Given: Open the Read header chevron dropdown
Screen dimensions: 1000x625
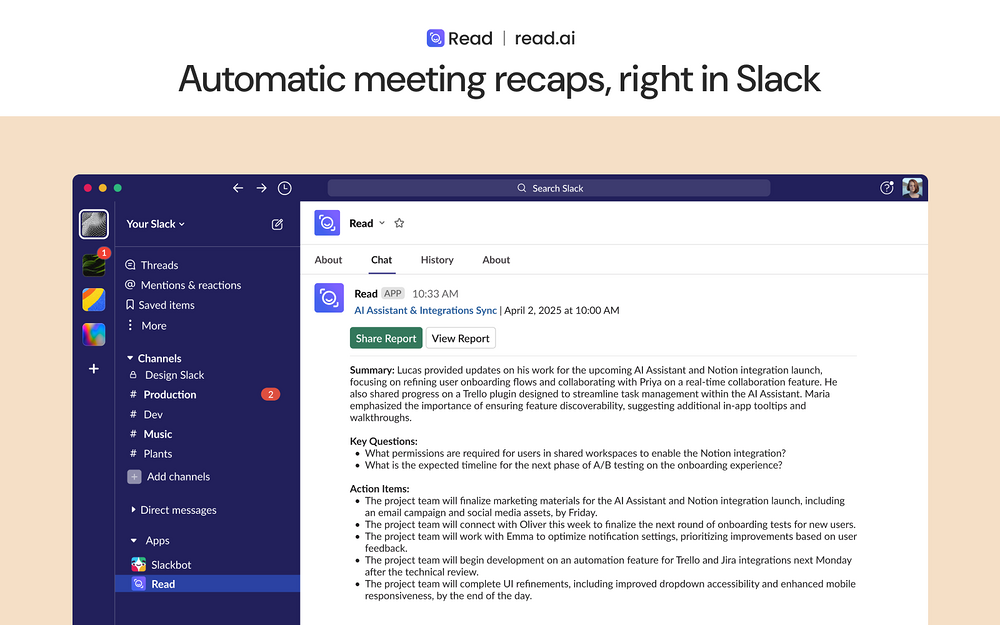Looking at the screenshot, I should 382,223.
